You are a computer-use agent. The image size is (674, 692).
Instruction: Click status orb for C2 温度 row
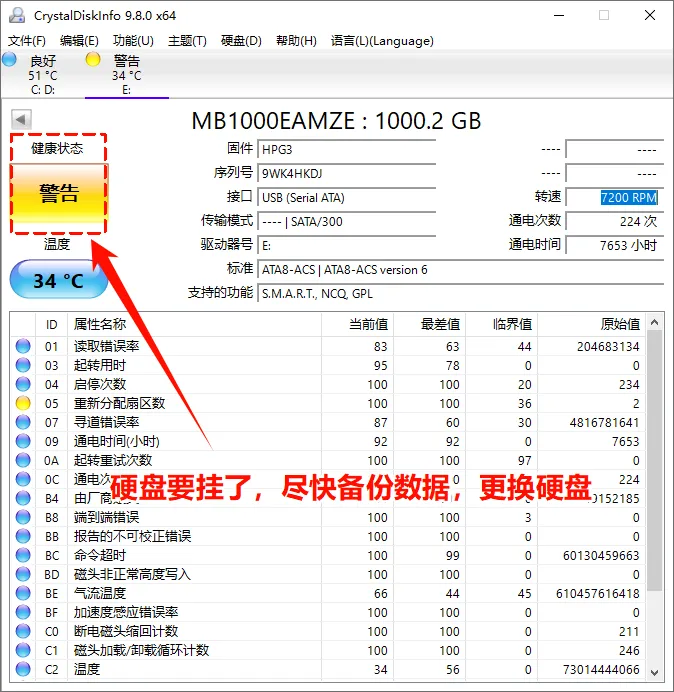point(23,669)
